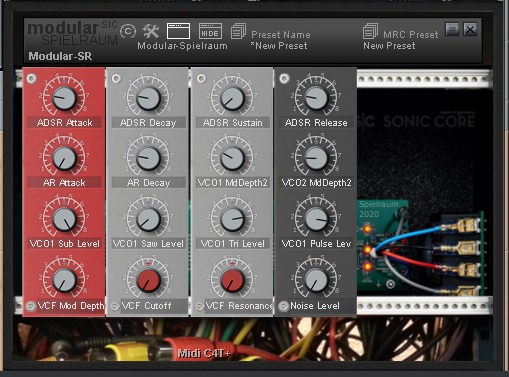509x377 pixels.
Task: Select the VCO1 MdDepth2 label
Action: 232,183
